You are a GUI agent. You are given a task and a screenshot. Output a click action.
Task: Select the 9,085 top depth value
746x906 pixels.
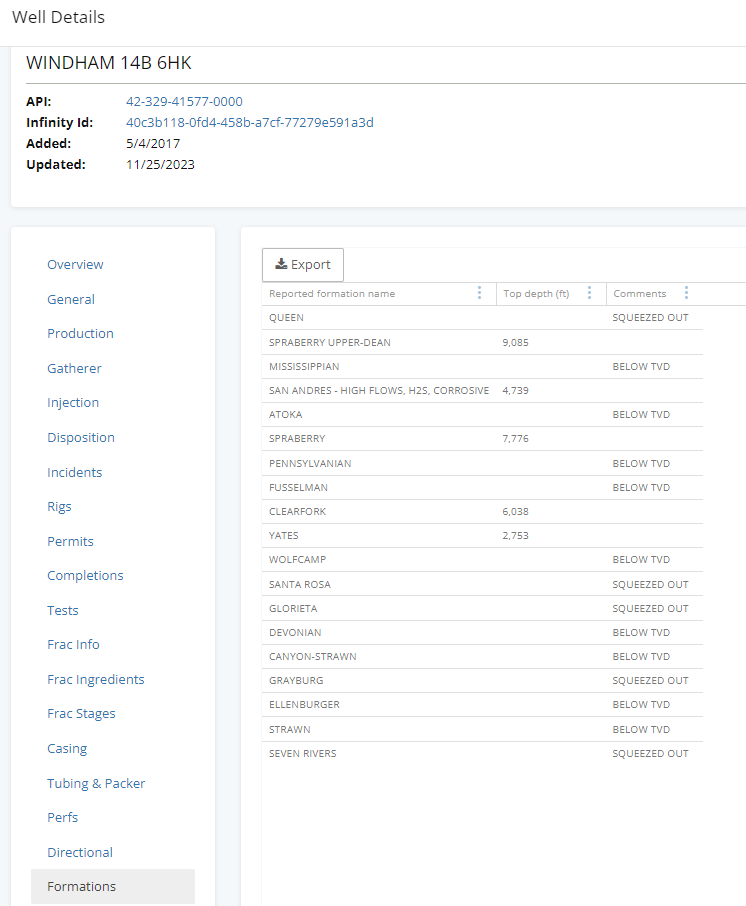point(515,343)
